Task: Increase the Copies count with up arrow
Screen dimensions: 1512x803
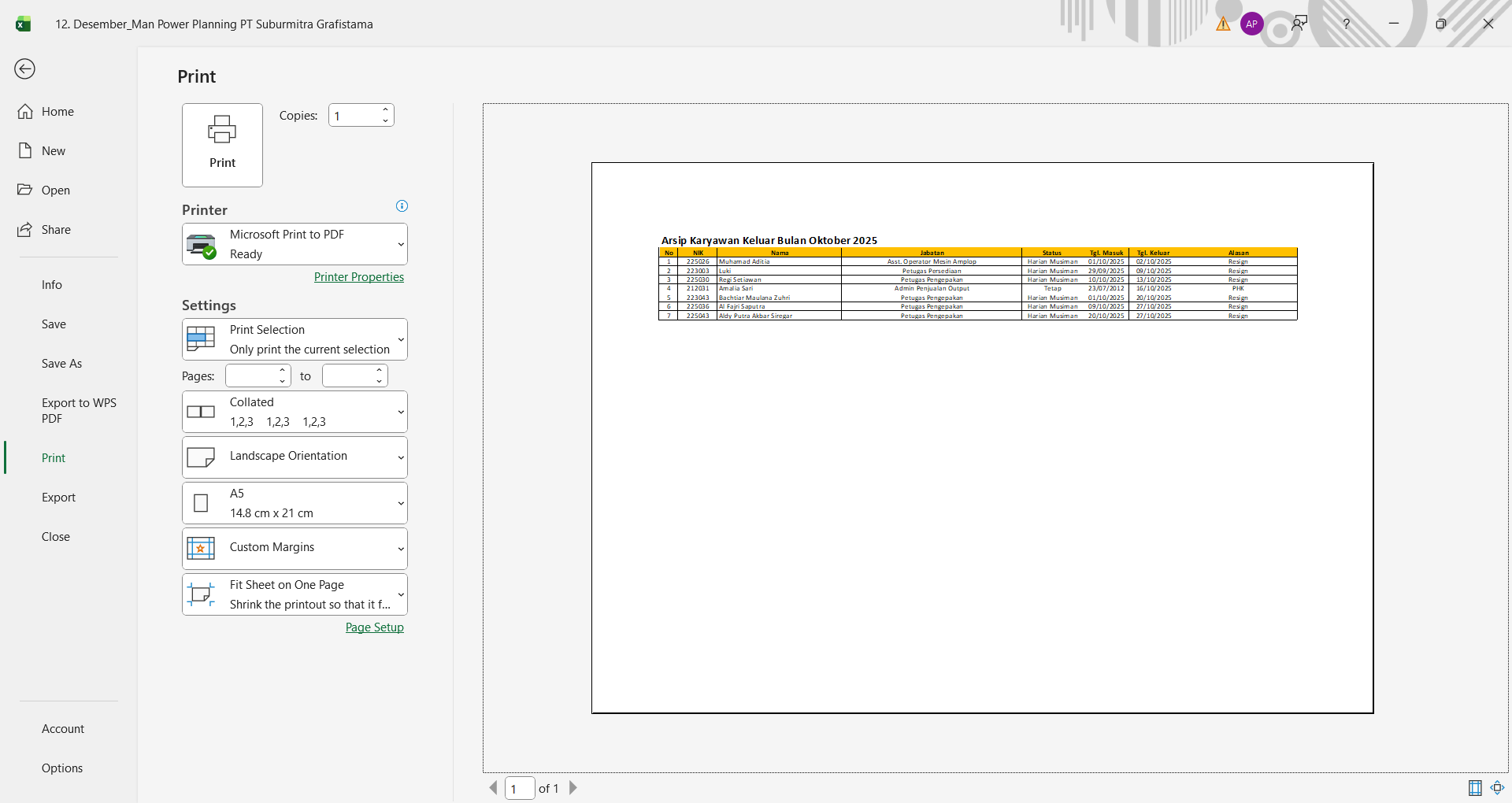Action: pyautogui.click(x=385, y=110)
